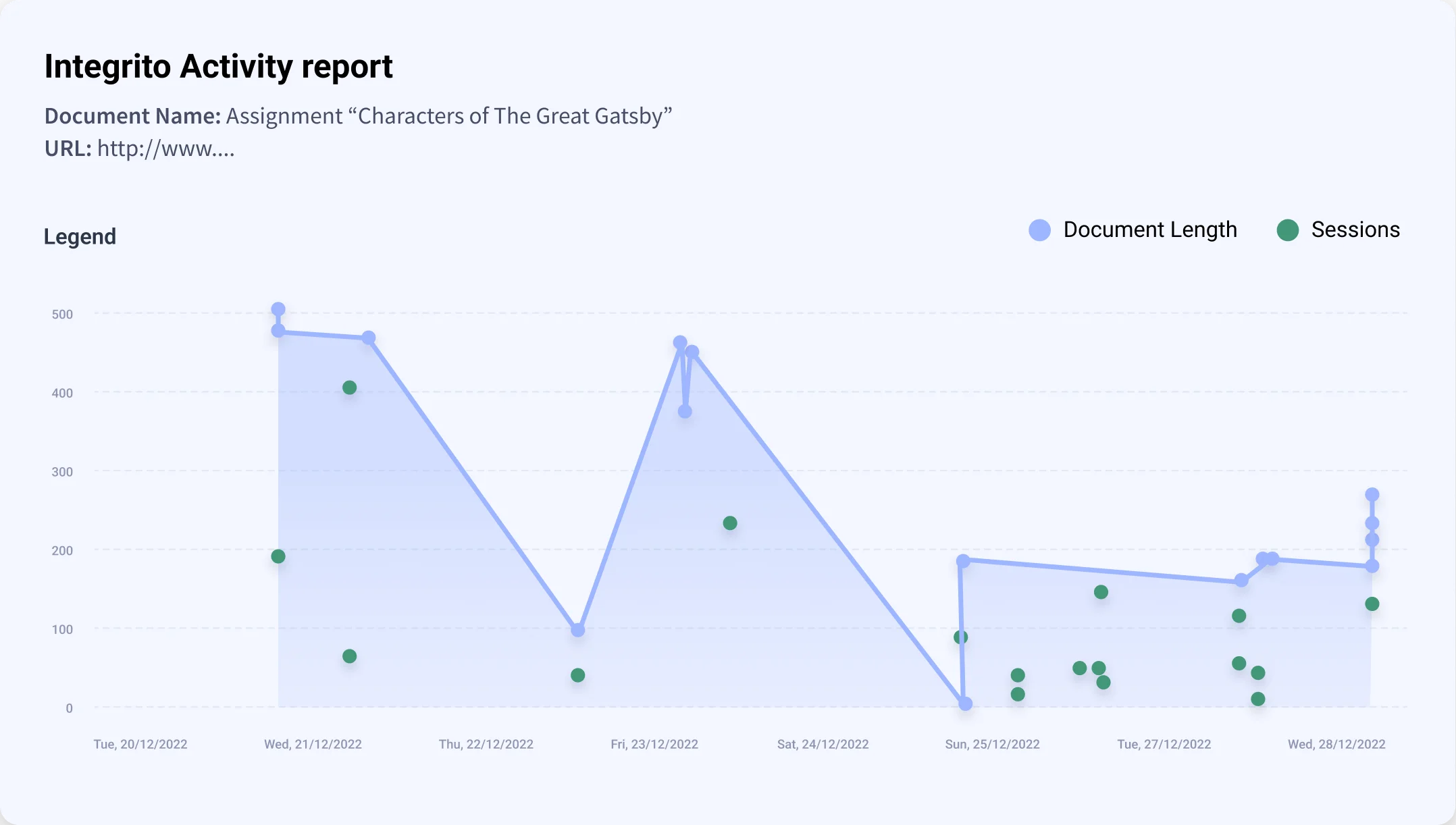Select the rightmost green Sessions dot
The width and height of the screenshot is (1456, 825).
[1372, 604]
